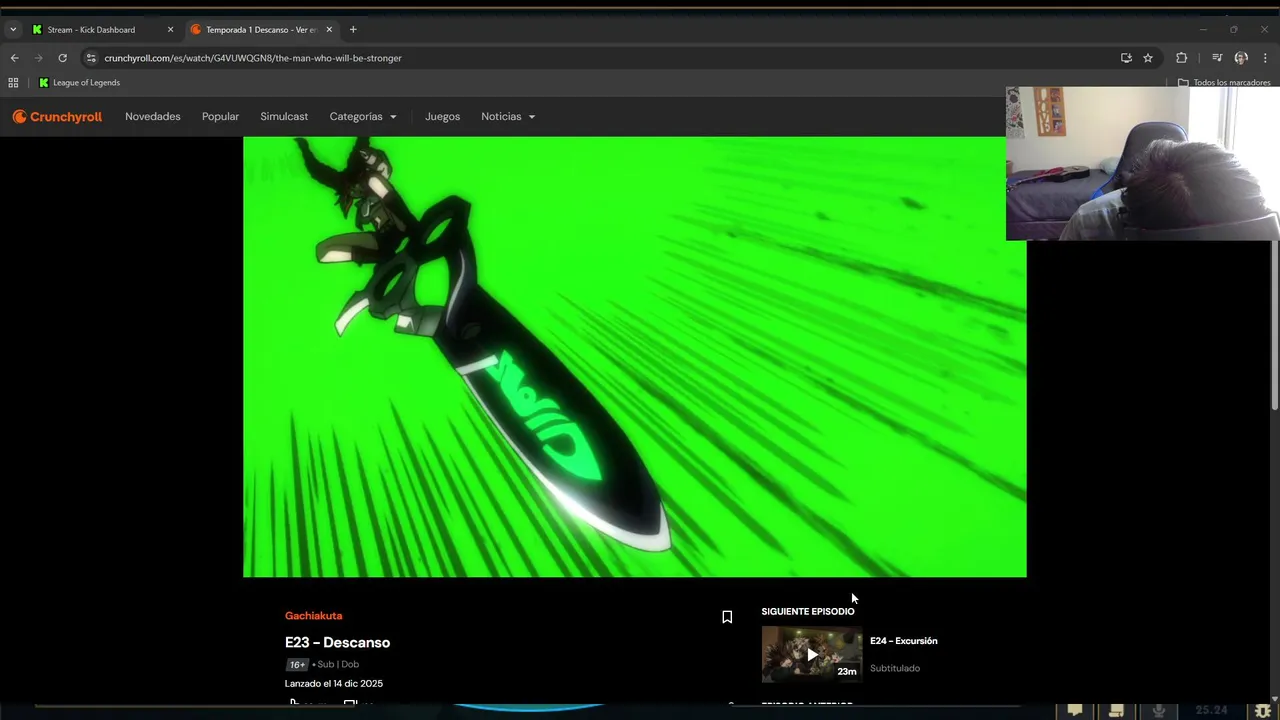Open the E24 – Excursión episode link
This screenshot has height=720, width=1280.
903,641
